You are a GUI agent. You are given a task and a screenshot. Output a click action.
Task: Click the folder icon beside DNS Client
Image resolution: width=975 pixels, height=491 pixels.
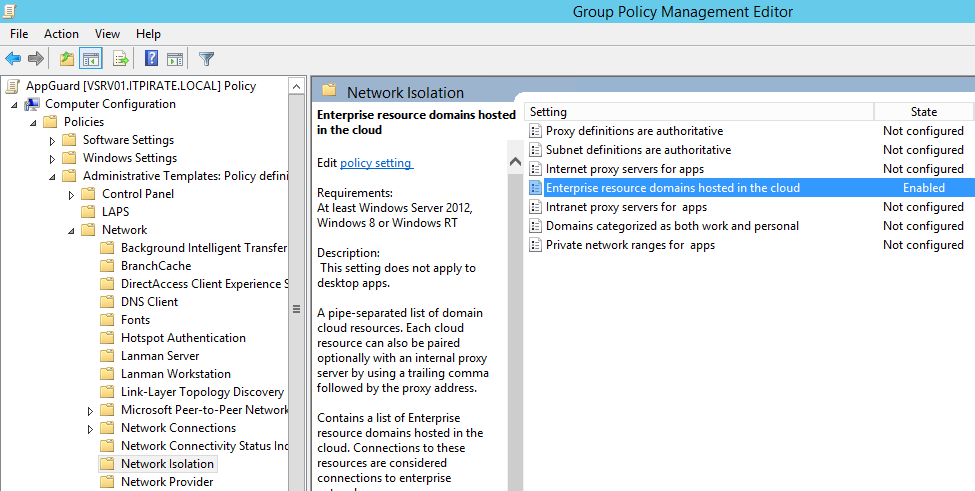(x=108, y=301)
